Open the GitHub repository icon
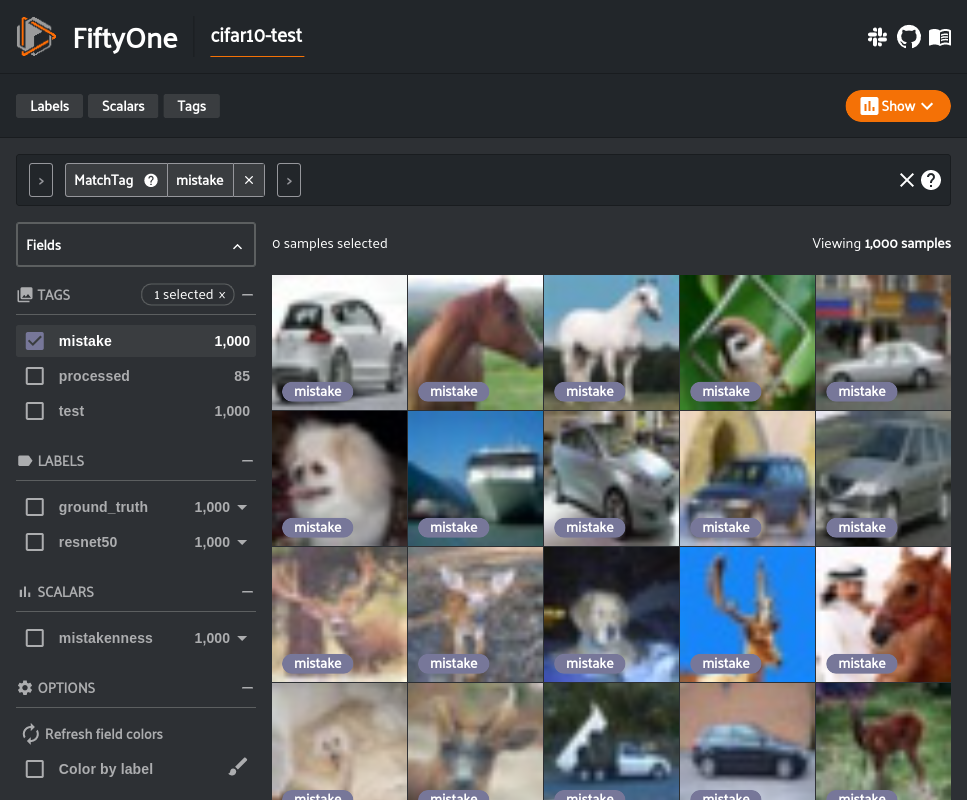 (908, 38)
